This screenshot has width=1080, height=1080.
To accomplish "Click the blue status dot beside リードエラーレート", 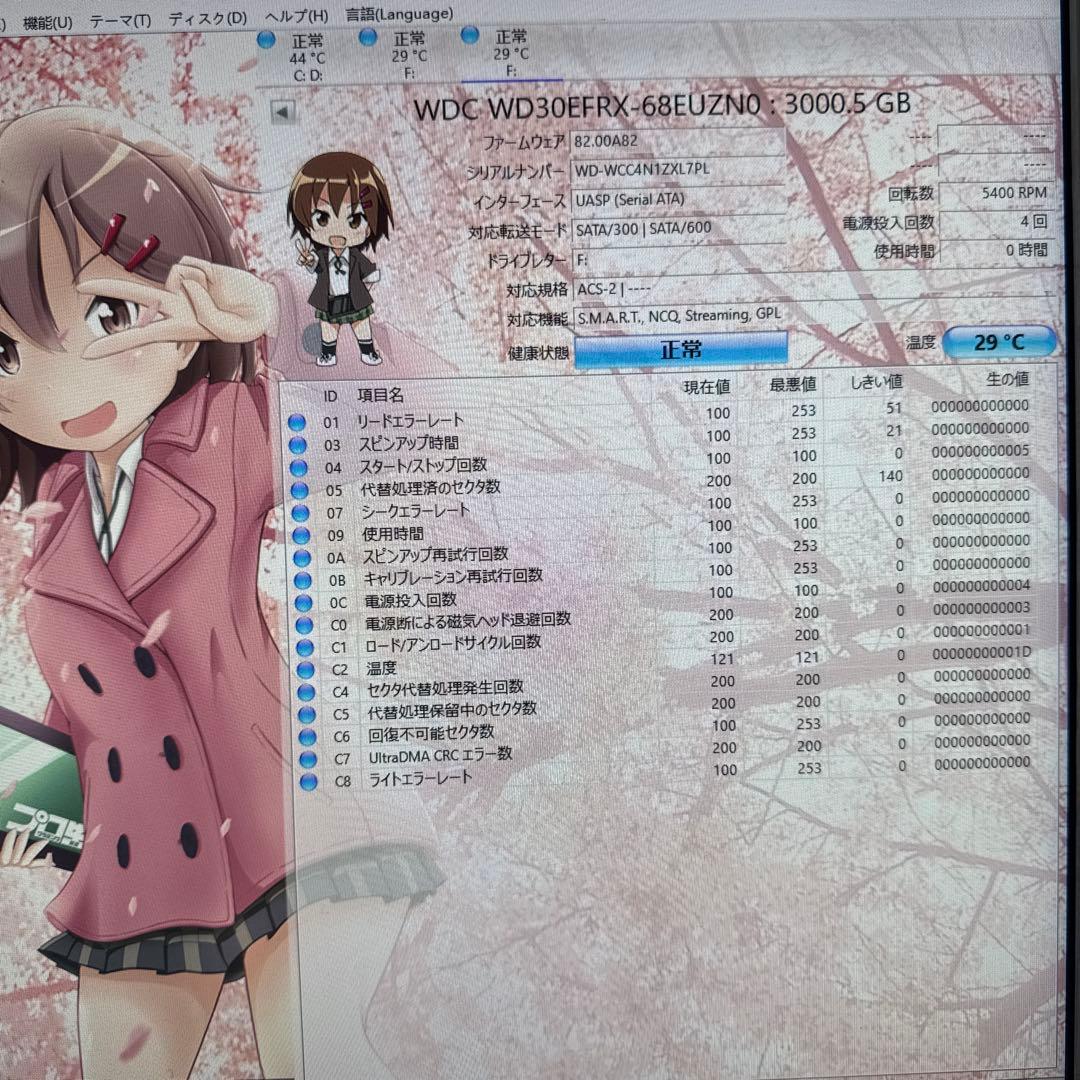I will pyautogui.click(x=298, y=420).
